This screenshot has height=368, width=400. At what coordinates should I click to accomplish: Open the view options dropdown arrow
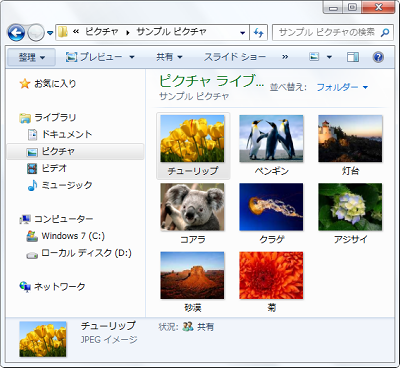tap(329, 57)
